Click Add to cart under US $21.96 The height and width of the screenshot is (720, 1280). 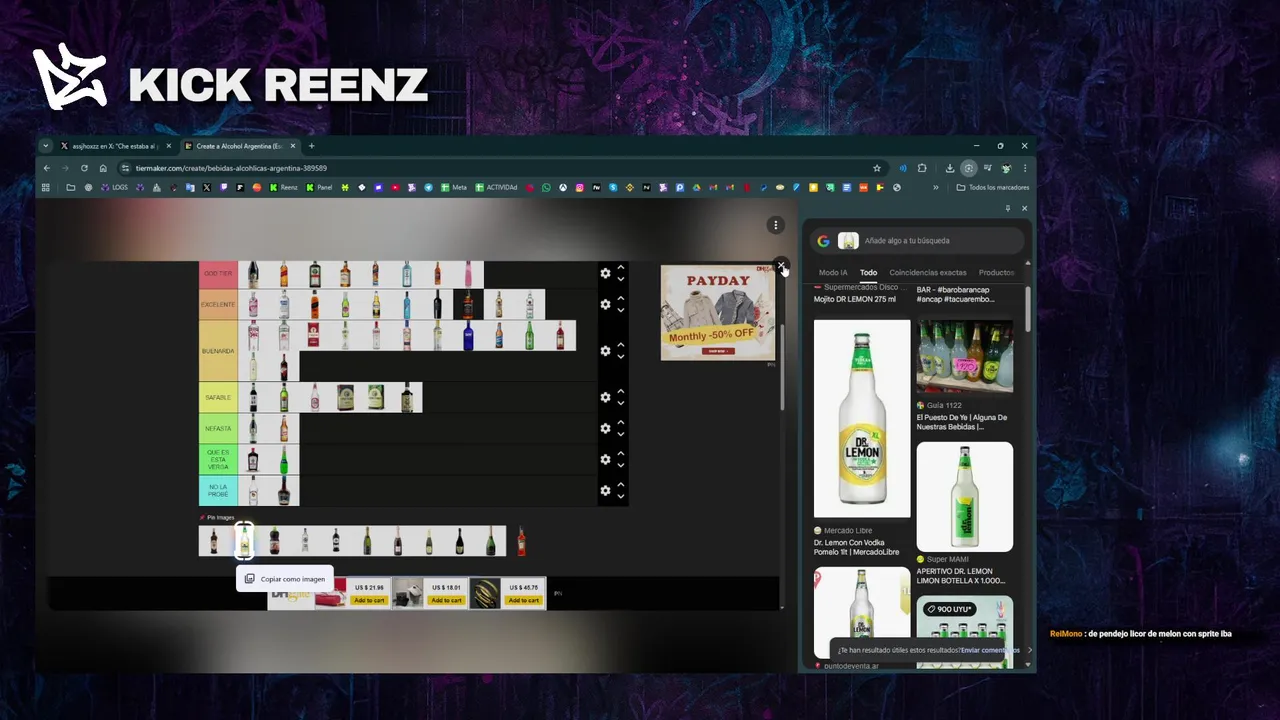click(x=369, y=600)
